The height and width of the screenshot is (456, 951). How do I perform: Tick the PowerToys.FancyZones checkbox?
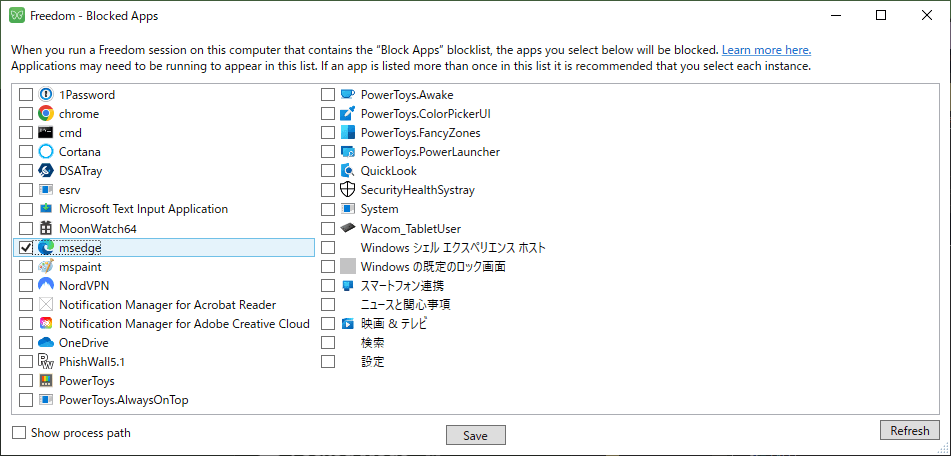click(x=328, y=133)
